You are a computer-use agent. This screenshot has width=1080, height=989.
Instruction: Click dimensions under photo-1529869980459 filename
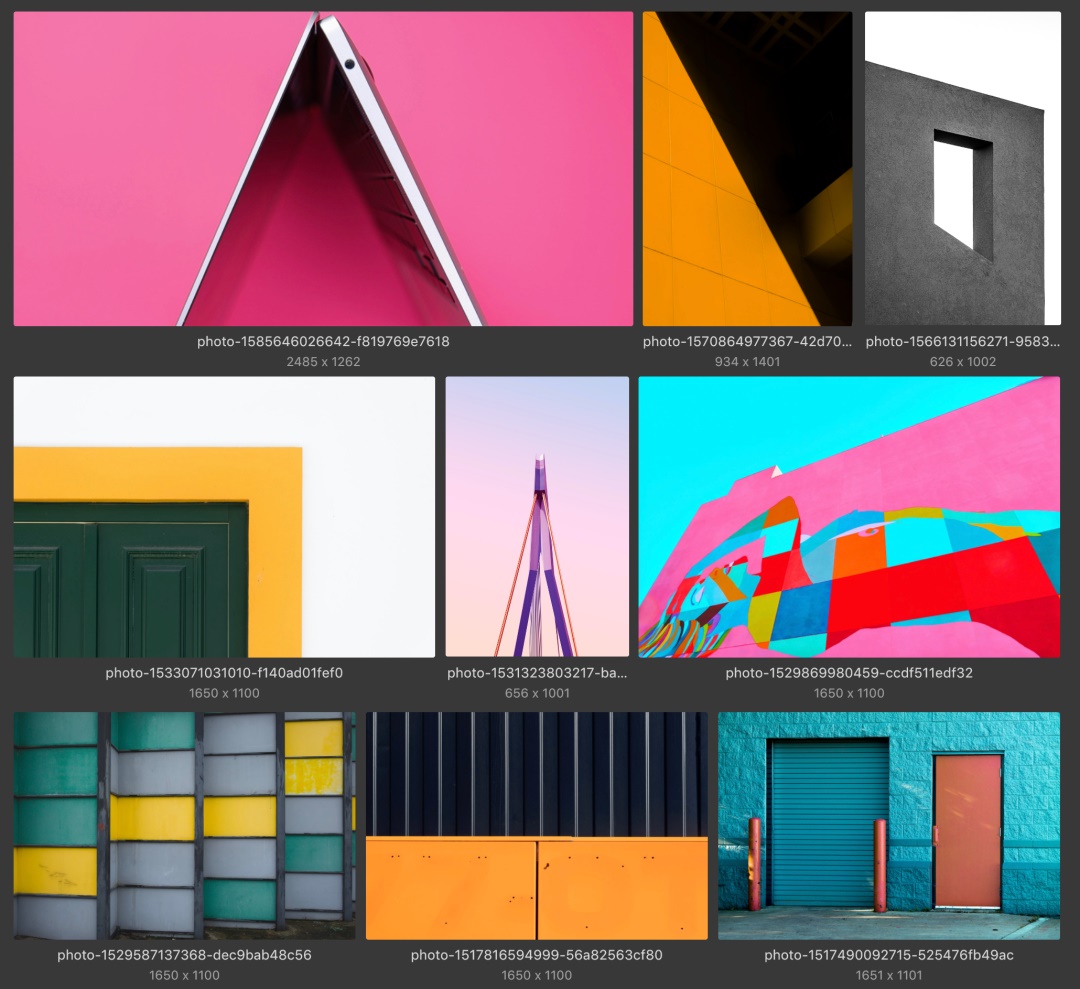click(849, 694)
